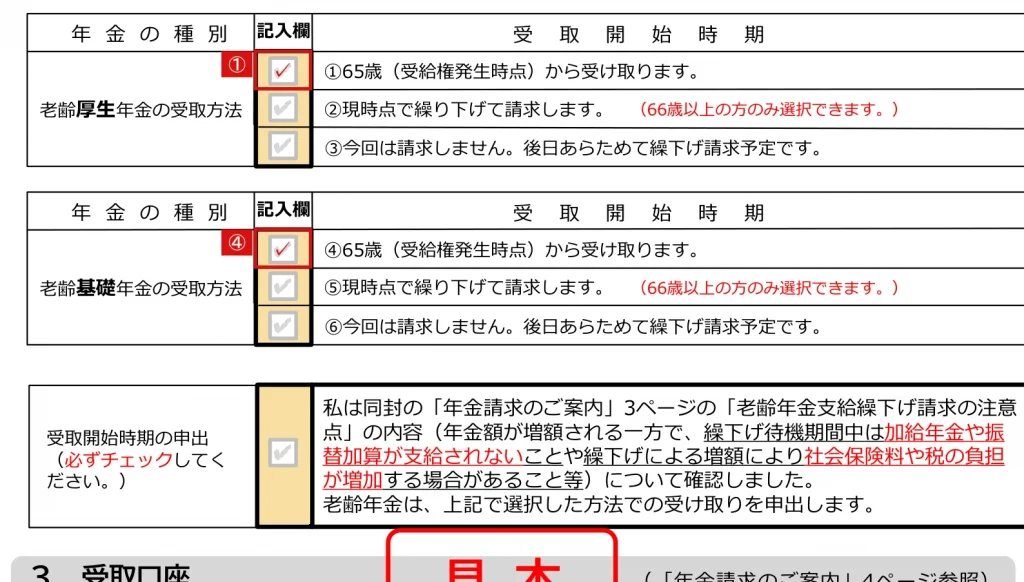Click underlined red text 社会保険料や税の負担

(x=904, y=456)
